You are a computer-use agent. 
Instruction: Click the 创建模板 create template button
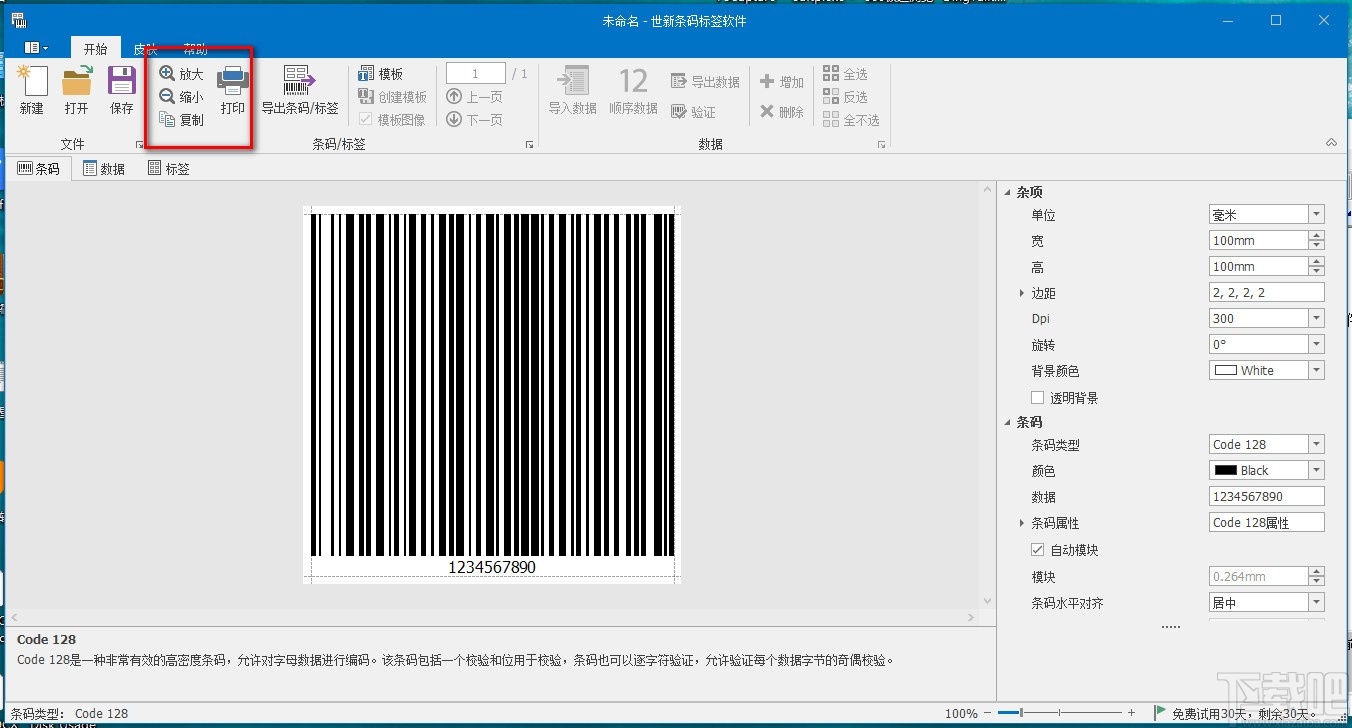(x=392, y=96)
